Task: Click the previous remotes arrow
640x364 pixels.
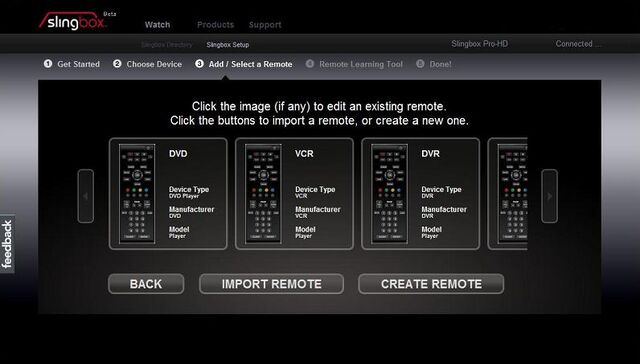Action: [x=86, y=196]
